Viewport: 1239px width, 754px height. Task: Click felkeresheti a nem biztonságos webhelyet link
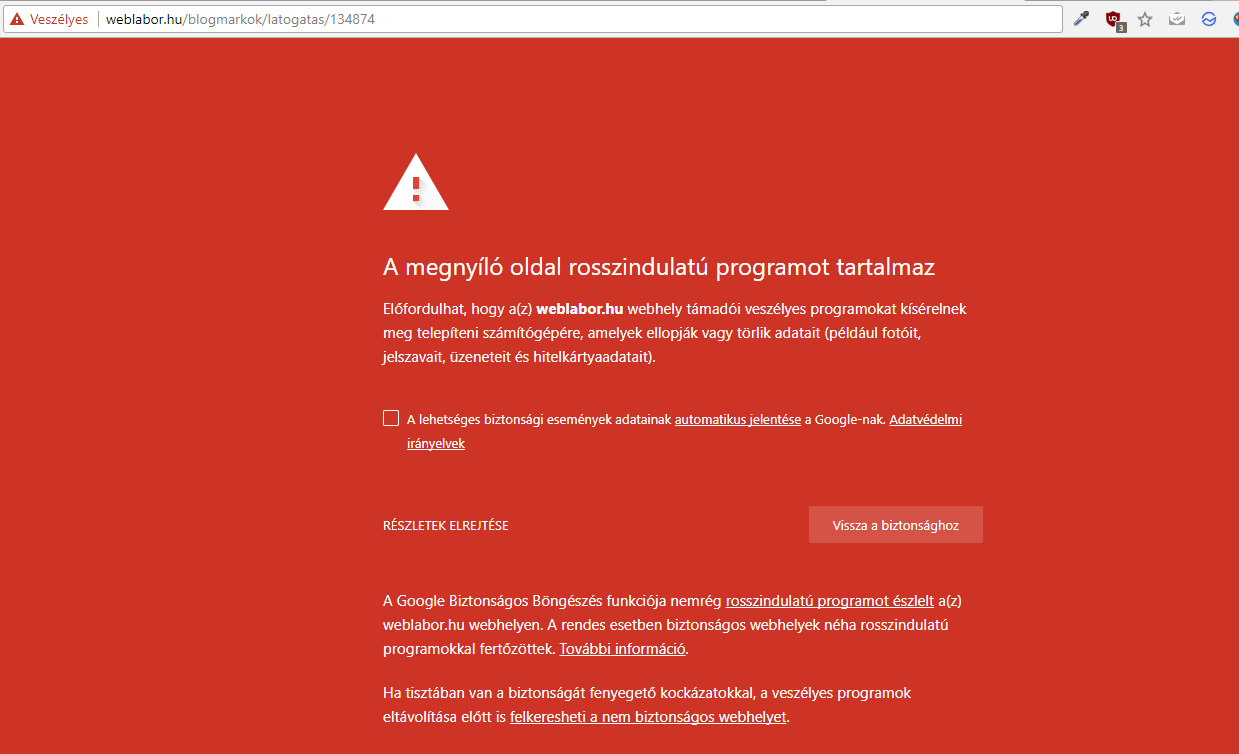(648, 717)
